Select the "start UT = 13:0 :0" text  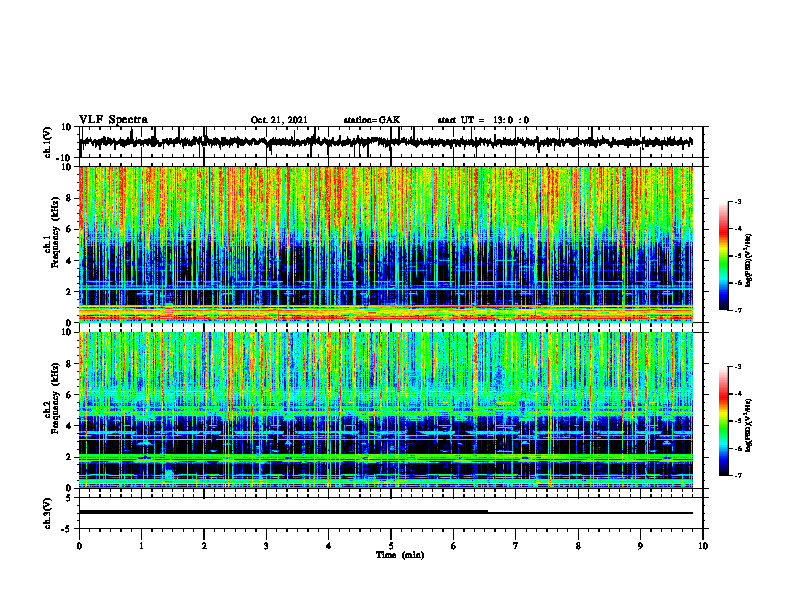point(483,120)
